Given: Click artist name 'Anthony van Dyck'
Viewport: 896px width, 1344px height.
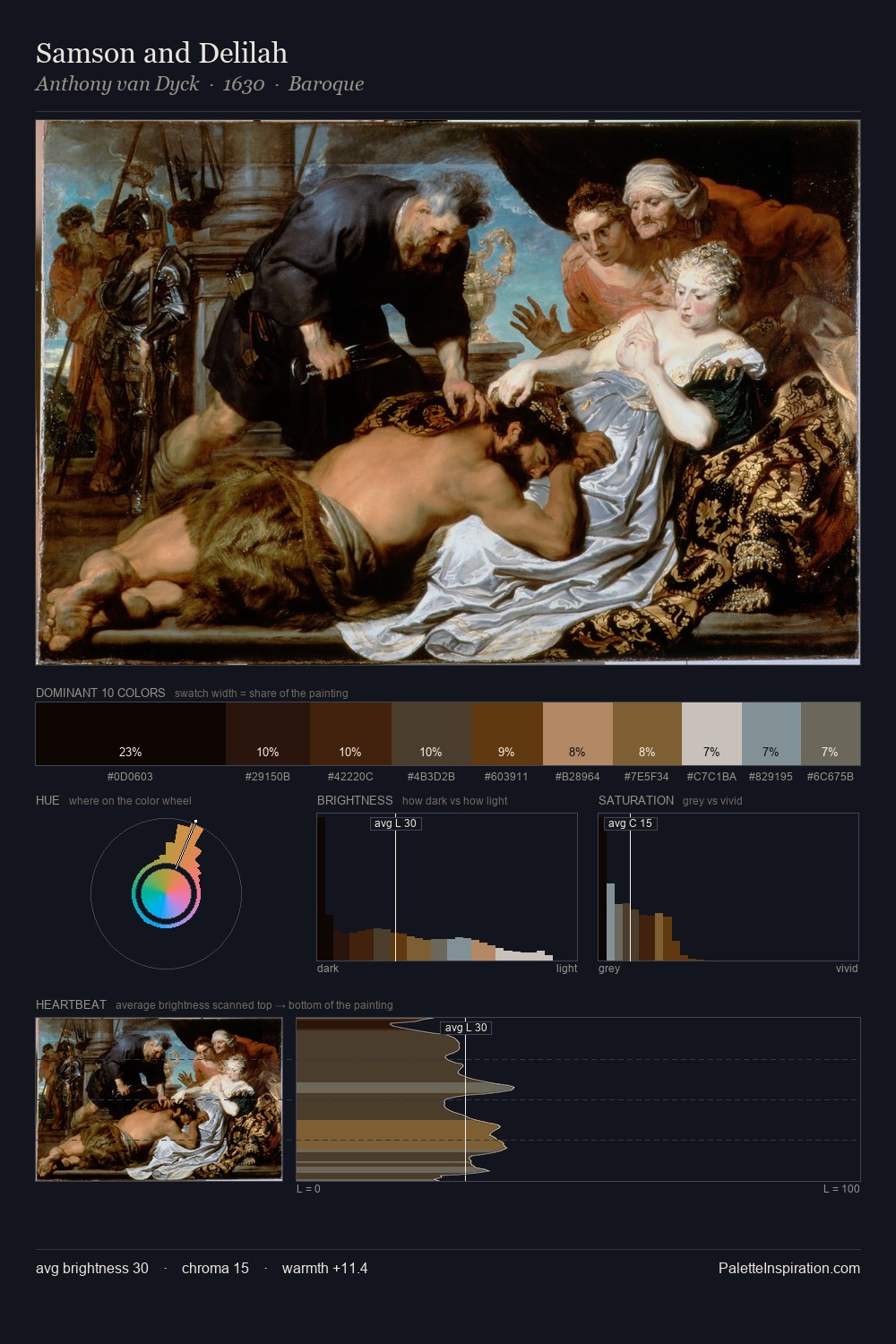Looking at the screenshot, I should point(117,83).
